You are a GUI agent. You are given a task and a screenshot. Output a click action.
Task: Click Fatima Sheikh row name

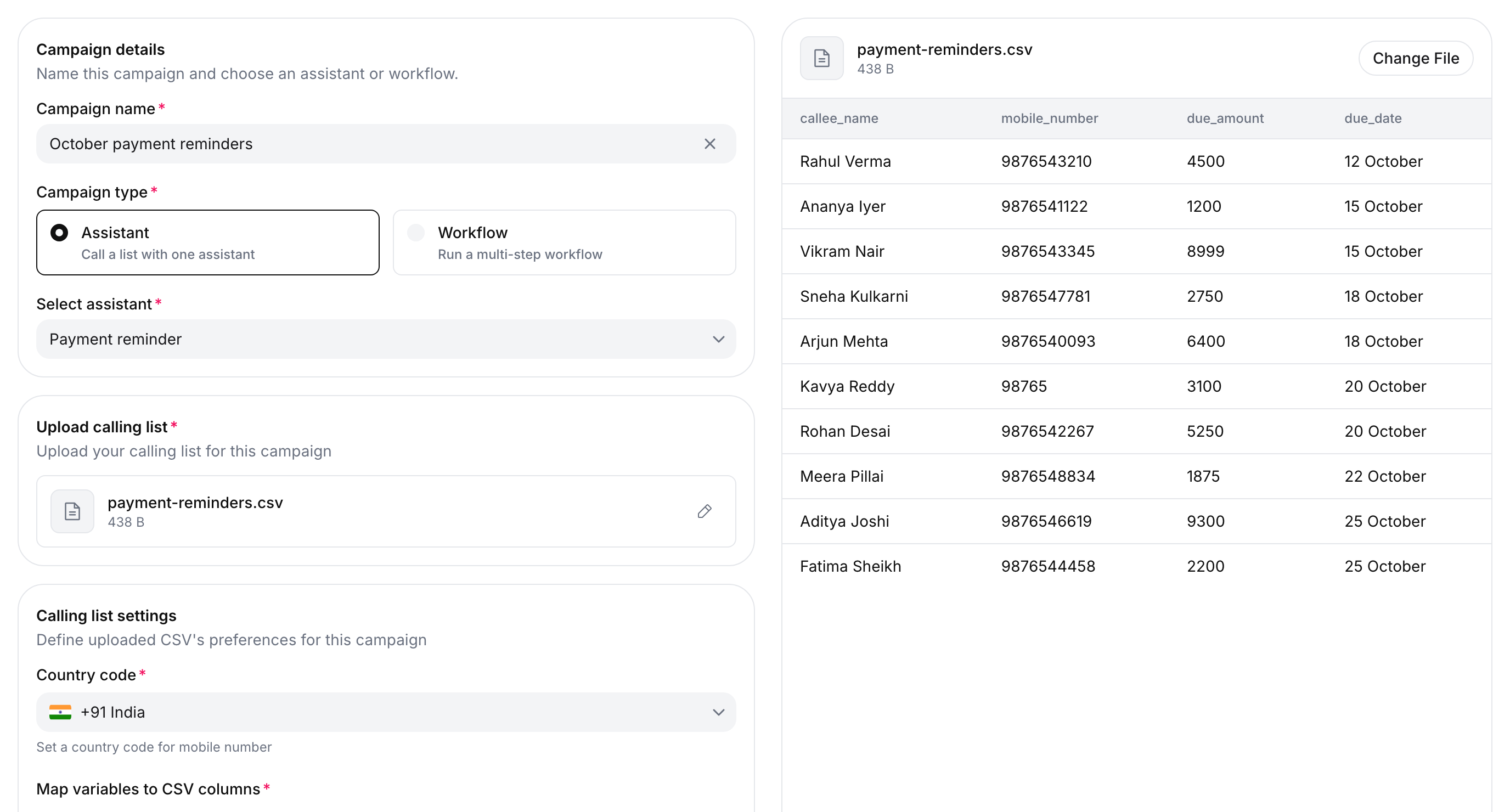pyautogui.click(x=850, y=566)
